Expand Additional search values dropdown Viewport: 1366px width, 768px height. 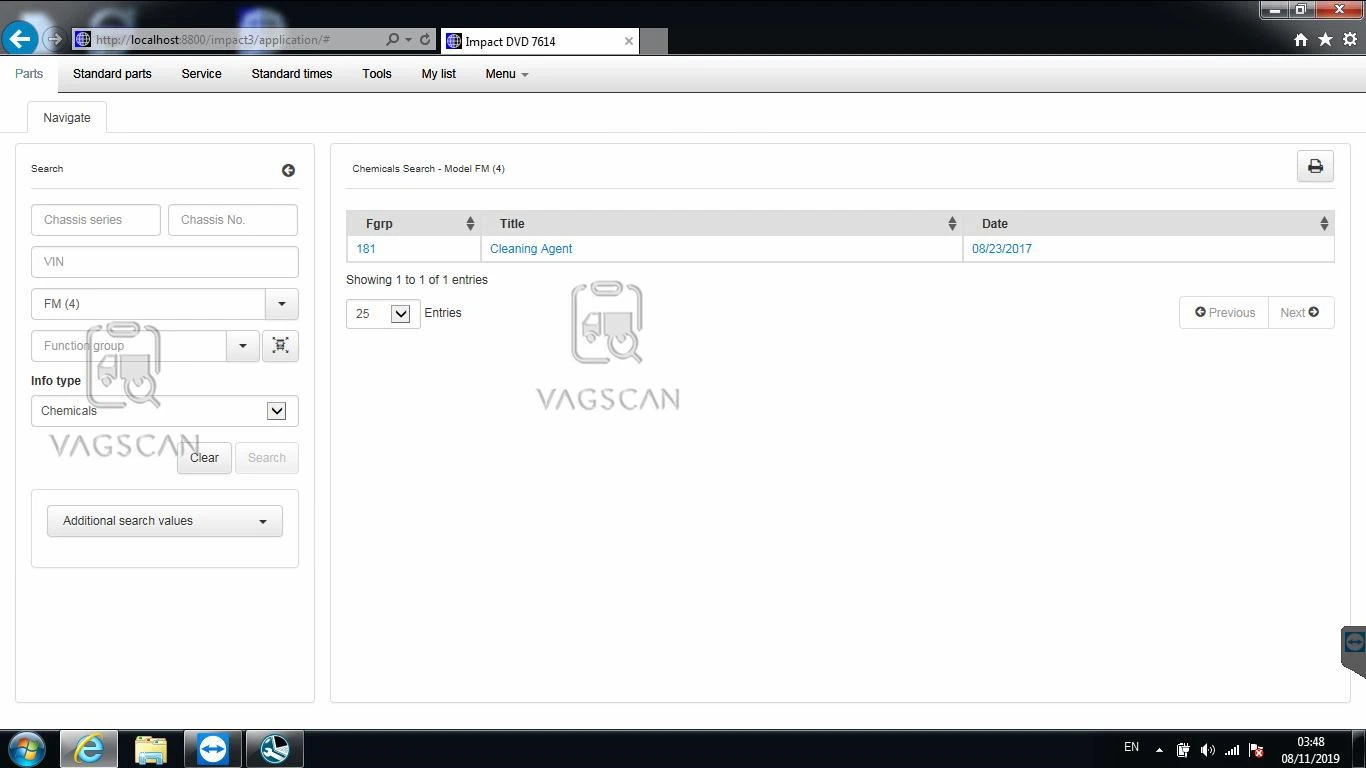tap(165, 521)
